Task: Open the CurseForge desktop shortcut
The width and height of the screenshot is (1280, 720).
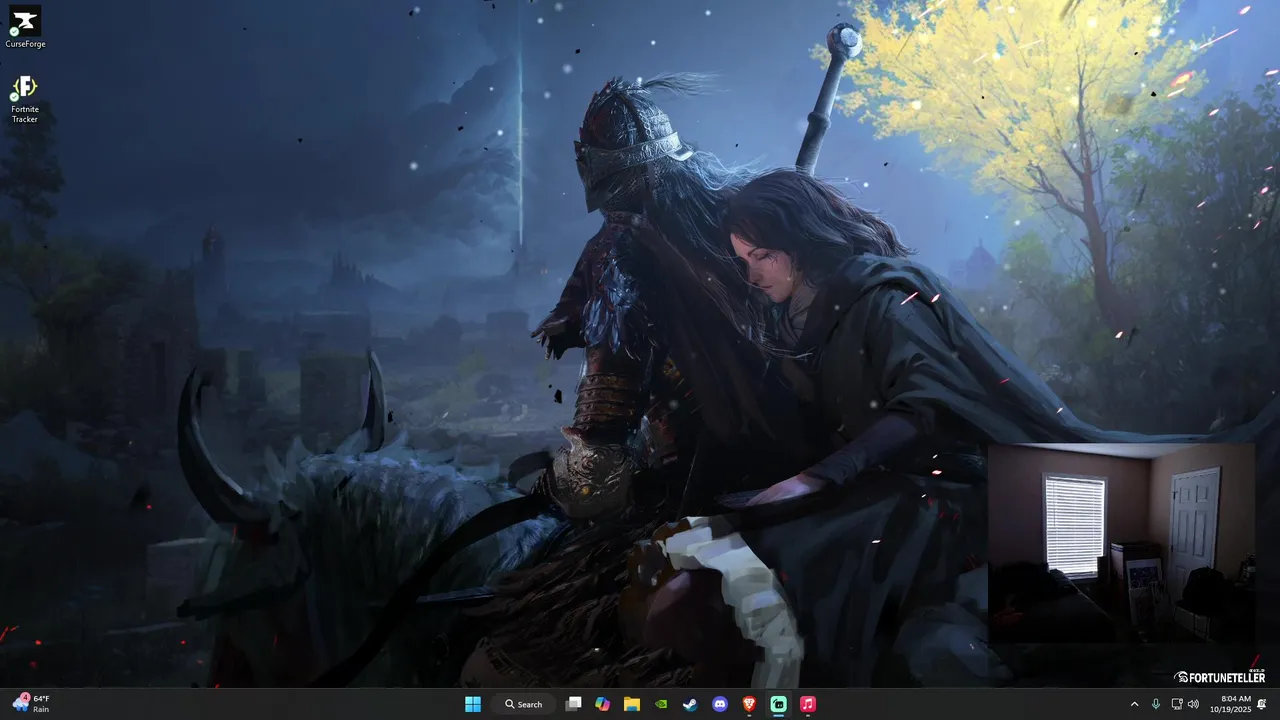Action: click(25, 27)
